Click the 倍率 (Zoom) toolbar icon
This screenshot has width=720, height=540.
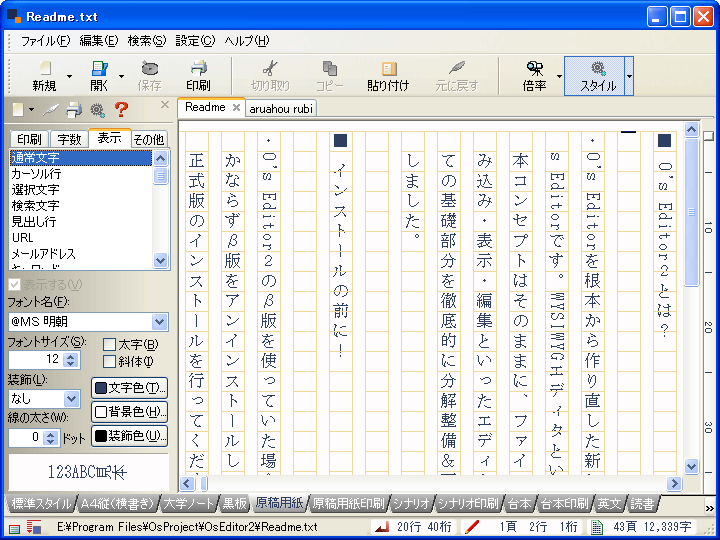tap(534, 69)
